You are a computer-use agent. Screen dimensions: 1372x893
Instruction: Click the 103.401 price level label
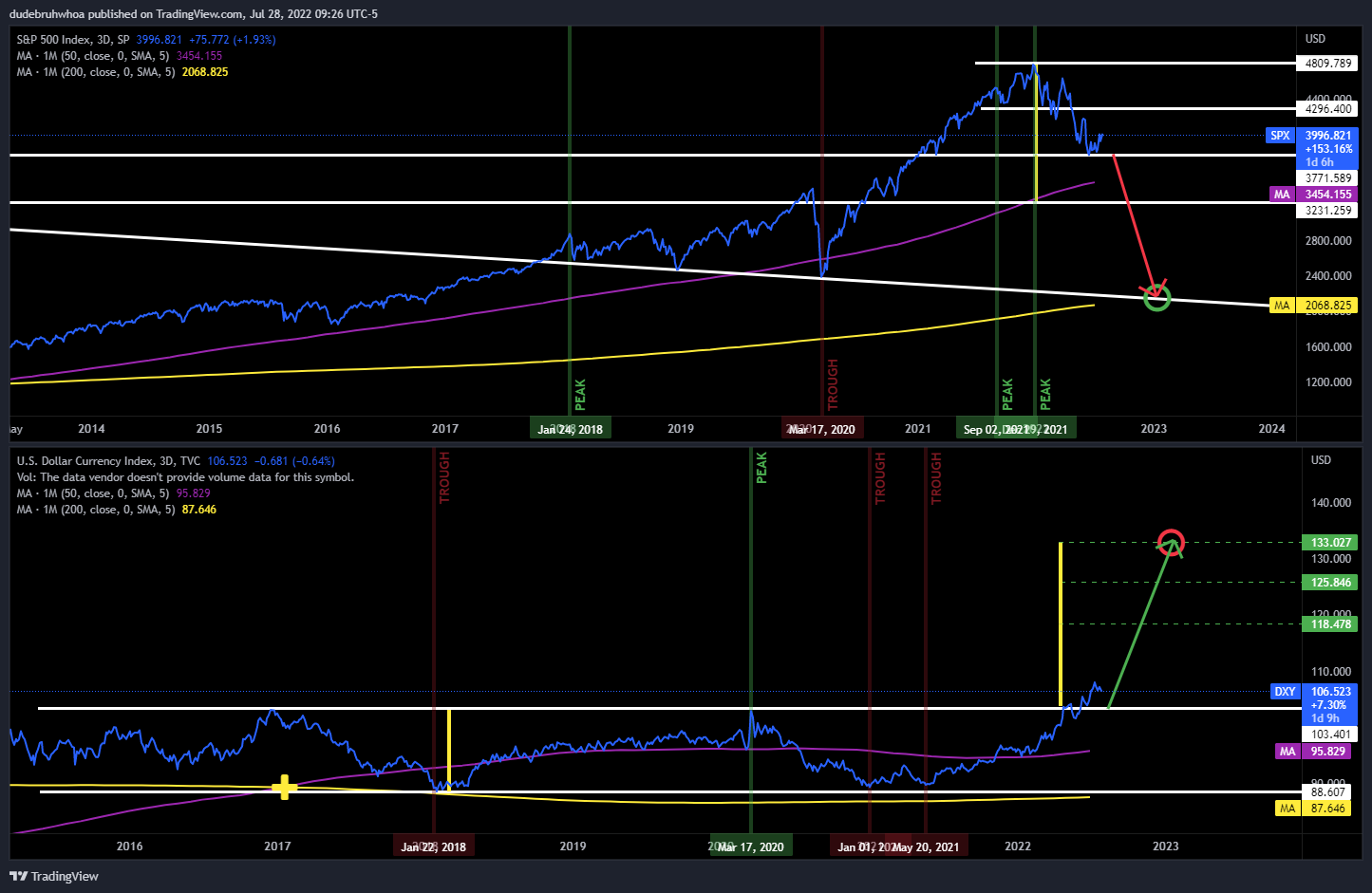[1330, 735]
